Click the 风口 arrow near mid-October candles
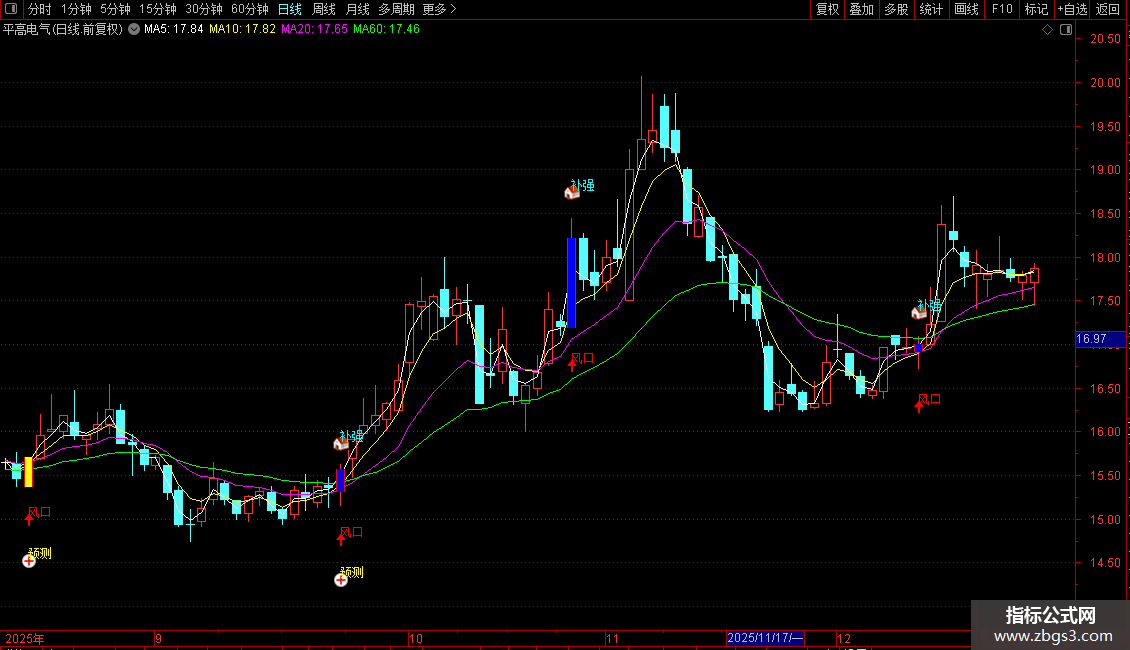1130x650 pixels. (x=572, y=363)
